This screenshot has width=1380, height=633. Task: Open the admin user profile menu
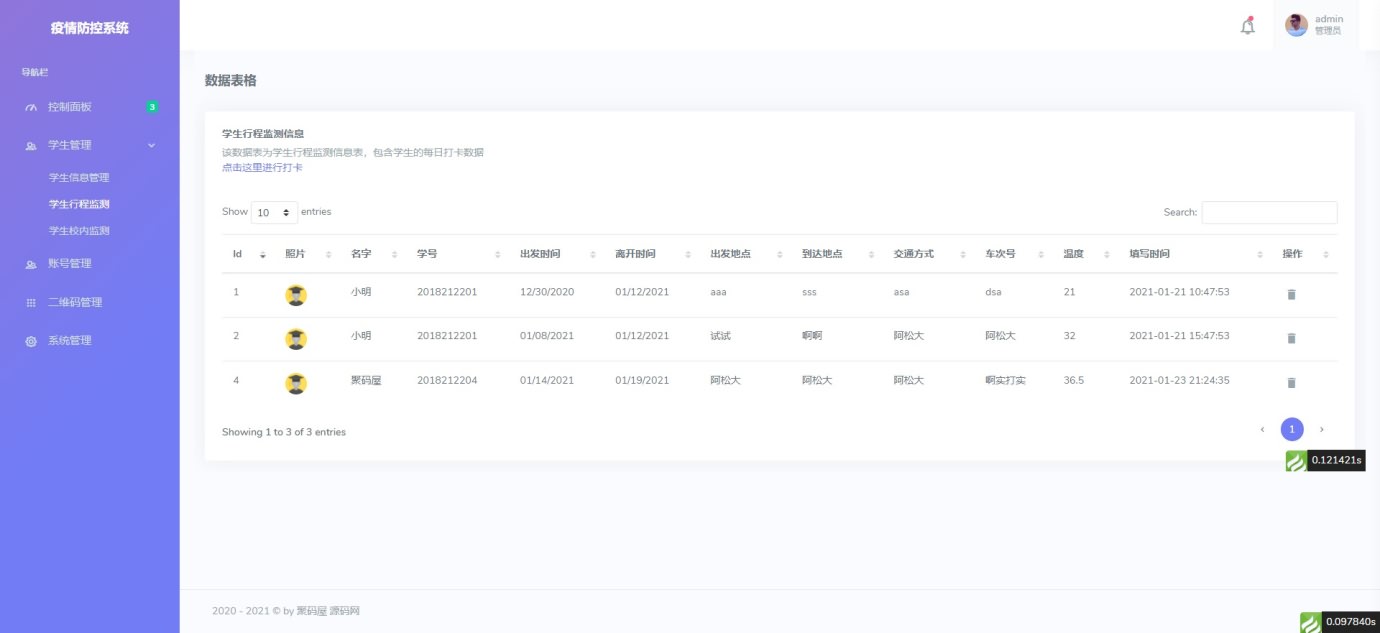(1314, 25)
